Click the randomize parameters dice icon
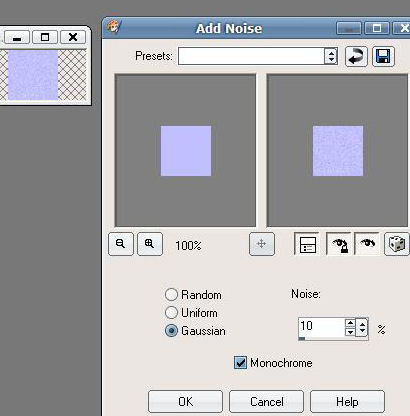 tap(397, 244)
